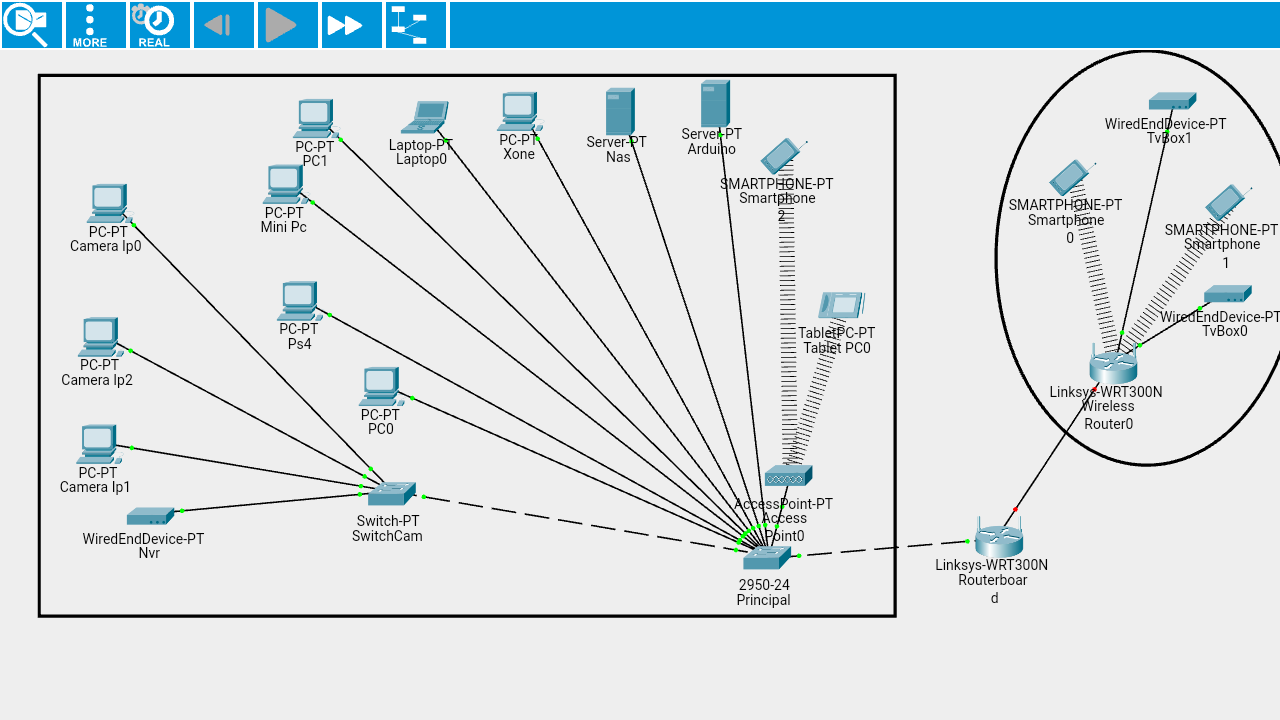Click the "Camera Ip2" label text
Image resolution: width=1280 pixels, height=720 pixels.
point(97,380)
